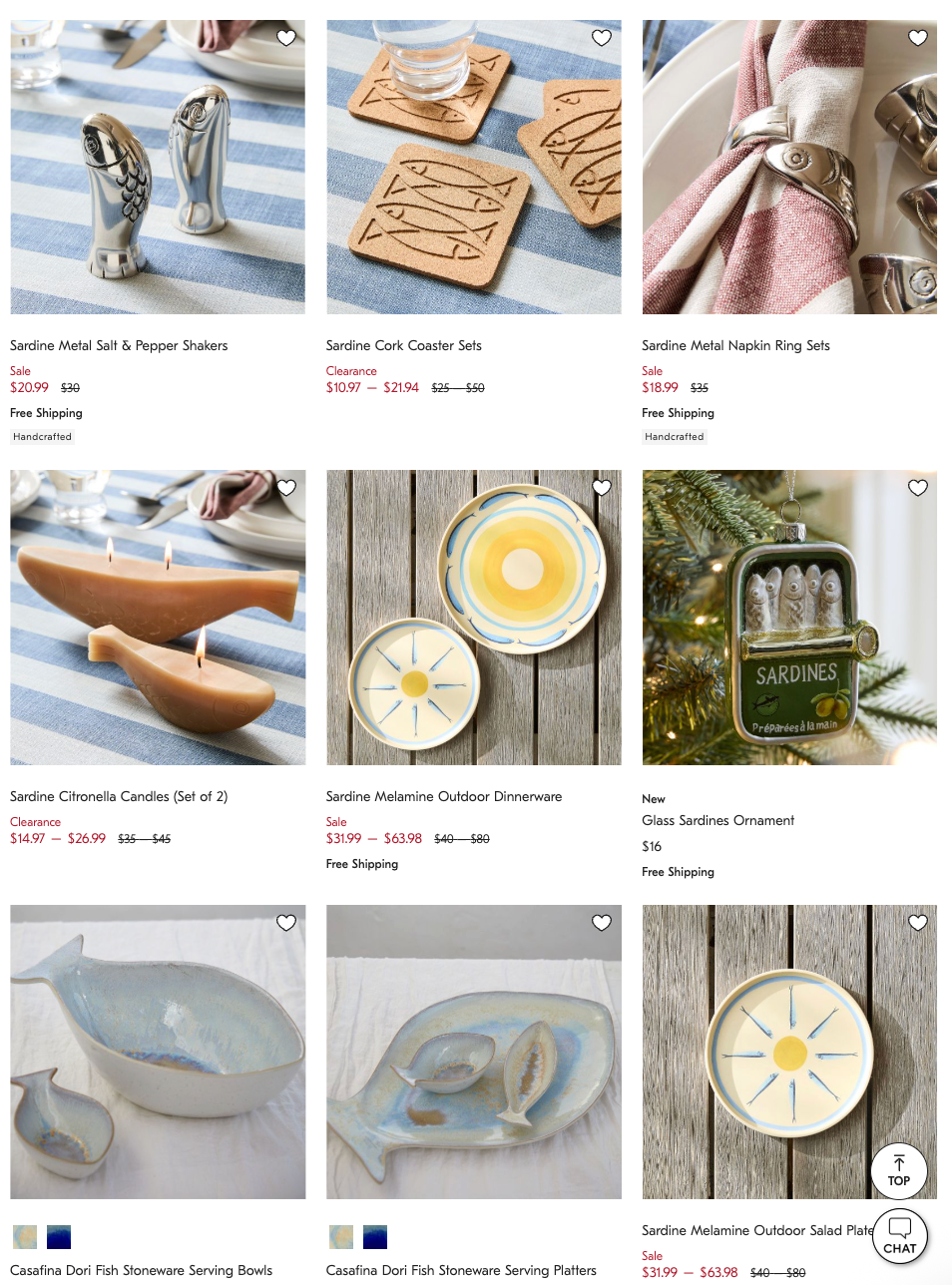The image size is (952, 1285).
Task: View Sardine Citronella Candles (Set of 2)
Action: pos(119,796)
